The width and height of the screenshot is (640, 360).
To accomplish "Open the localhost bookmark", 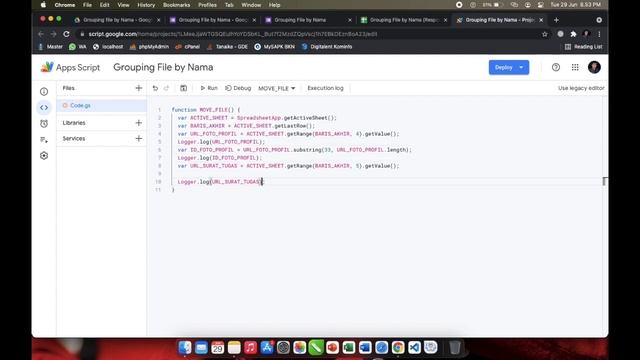I will [108, 47].
